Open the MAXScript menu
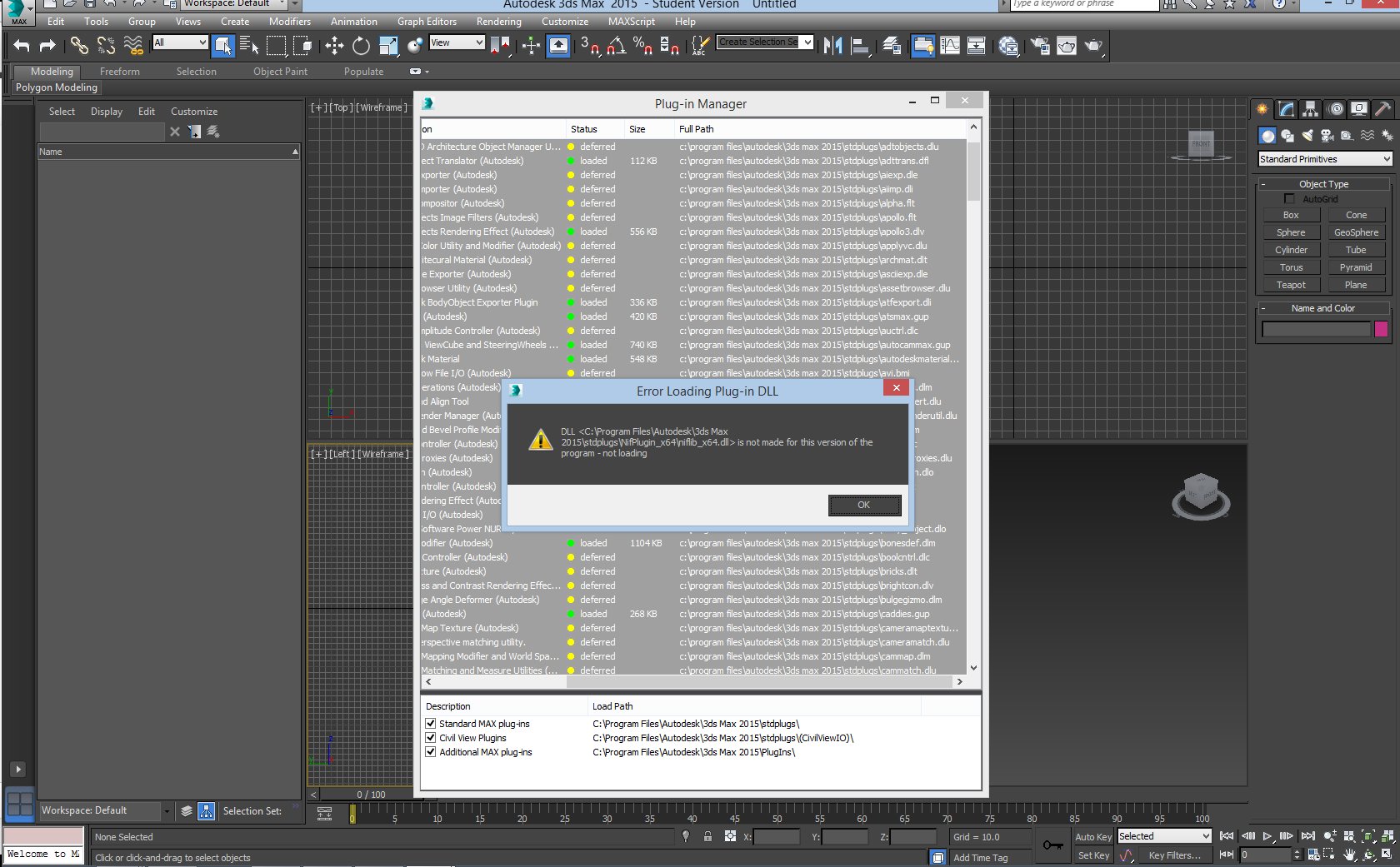The height and width of the screenshot is (867, 1400). pyautogui.click(x=632, y=22)
